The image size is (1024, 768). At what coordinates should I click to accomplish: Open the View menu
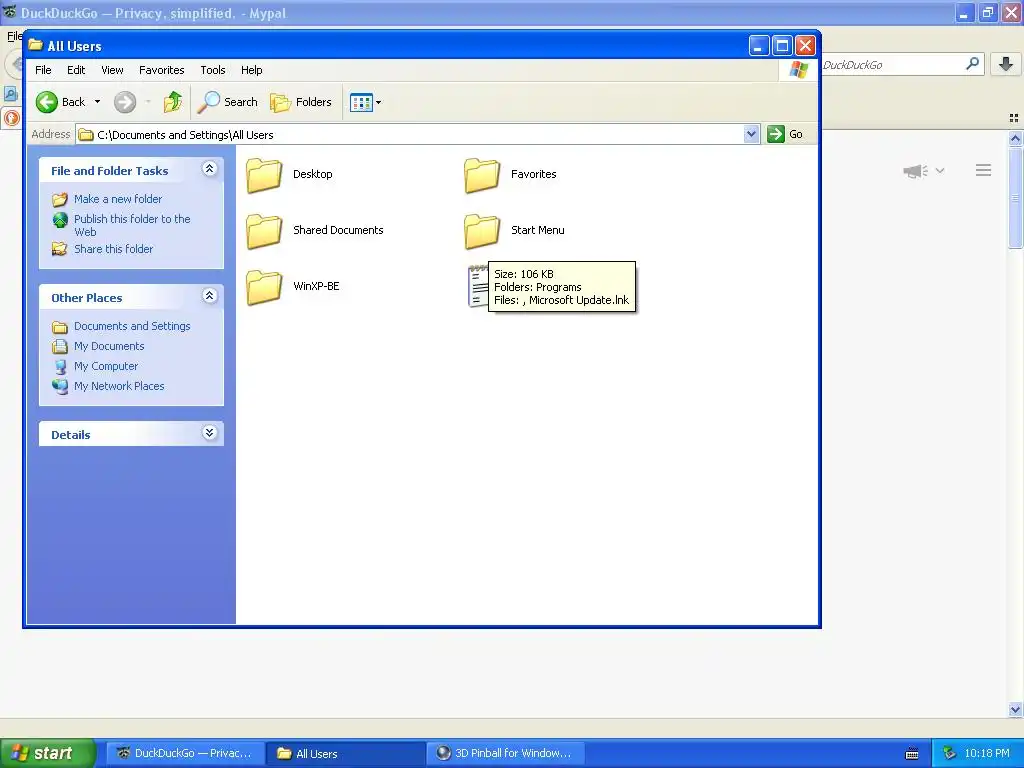112,70
